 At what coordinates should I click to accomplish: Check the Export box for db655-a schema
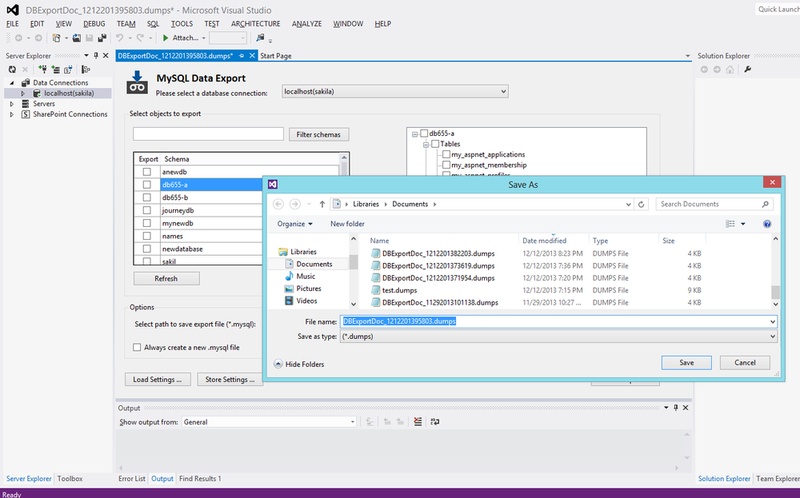147,185
